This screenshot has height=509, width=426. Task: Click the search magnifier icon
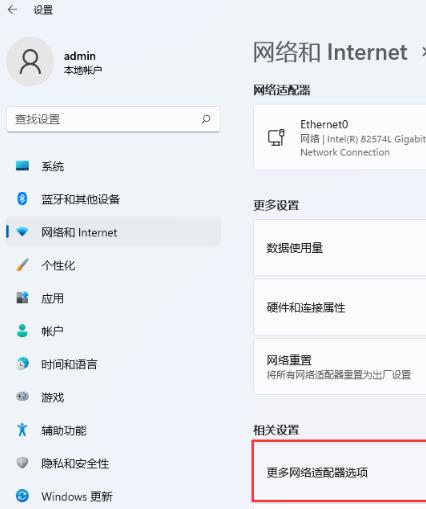206,119
